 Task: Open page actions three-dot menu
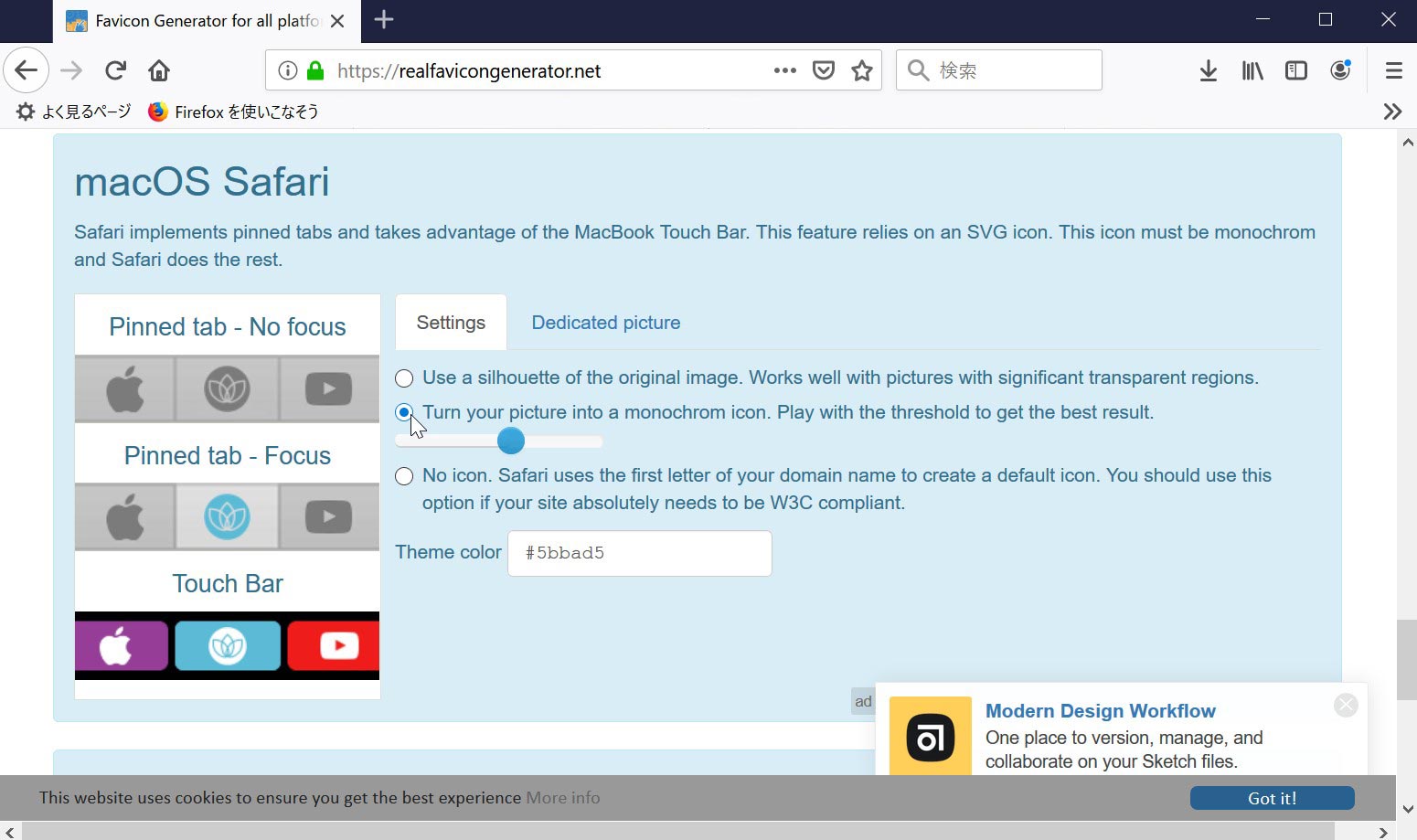pyautogui.click(x=784, y=70)
